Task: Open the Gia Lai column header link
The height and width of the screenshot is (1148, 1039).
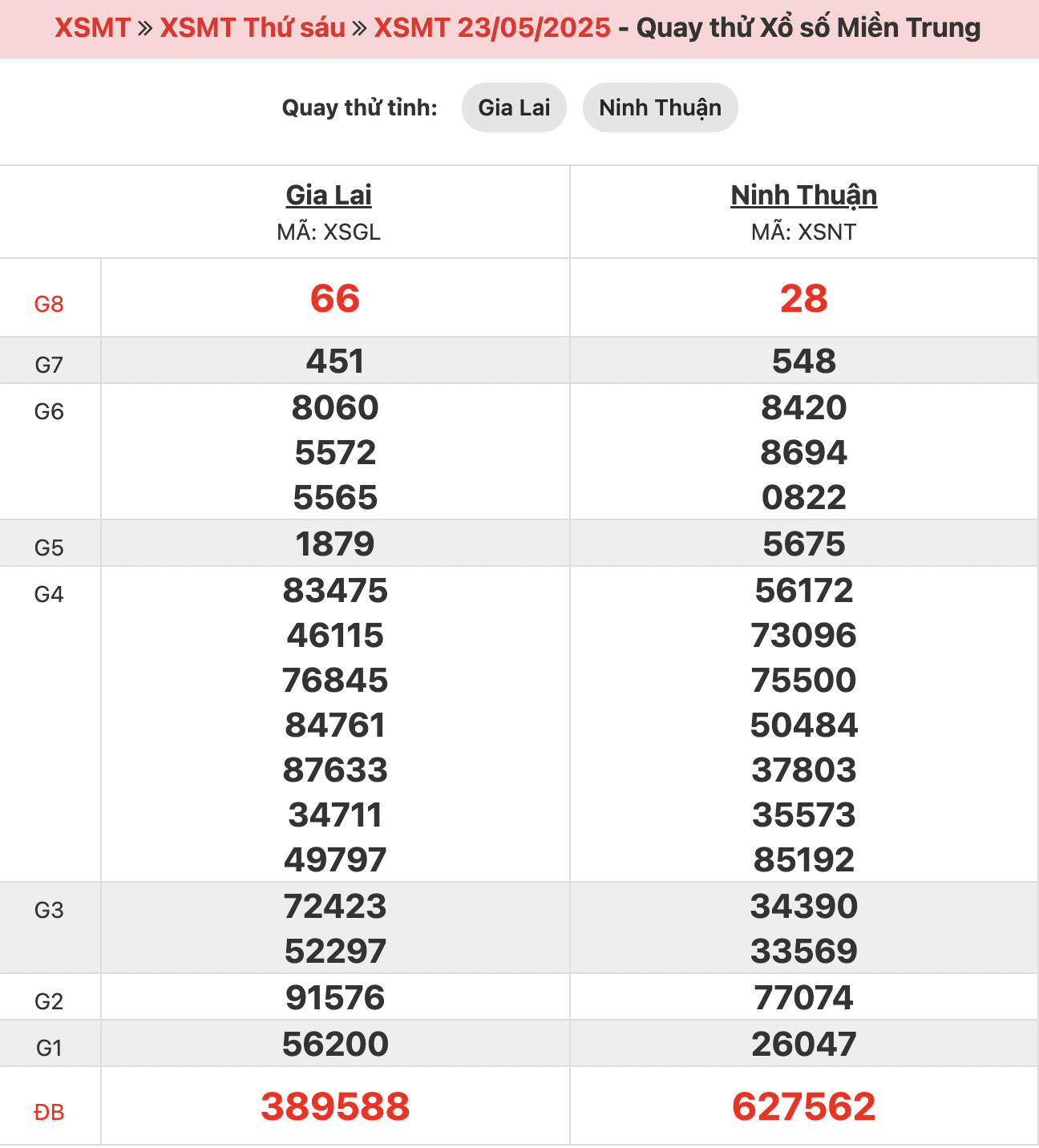Action: pos(329,195)
